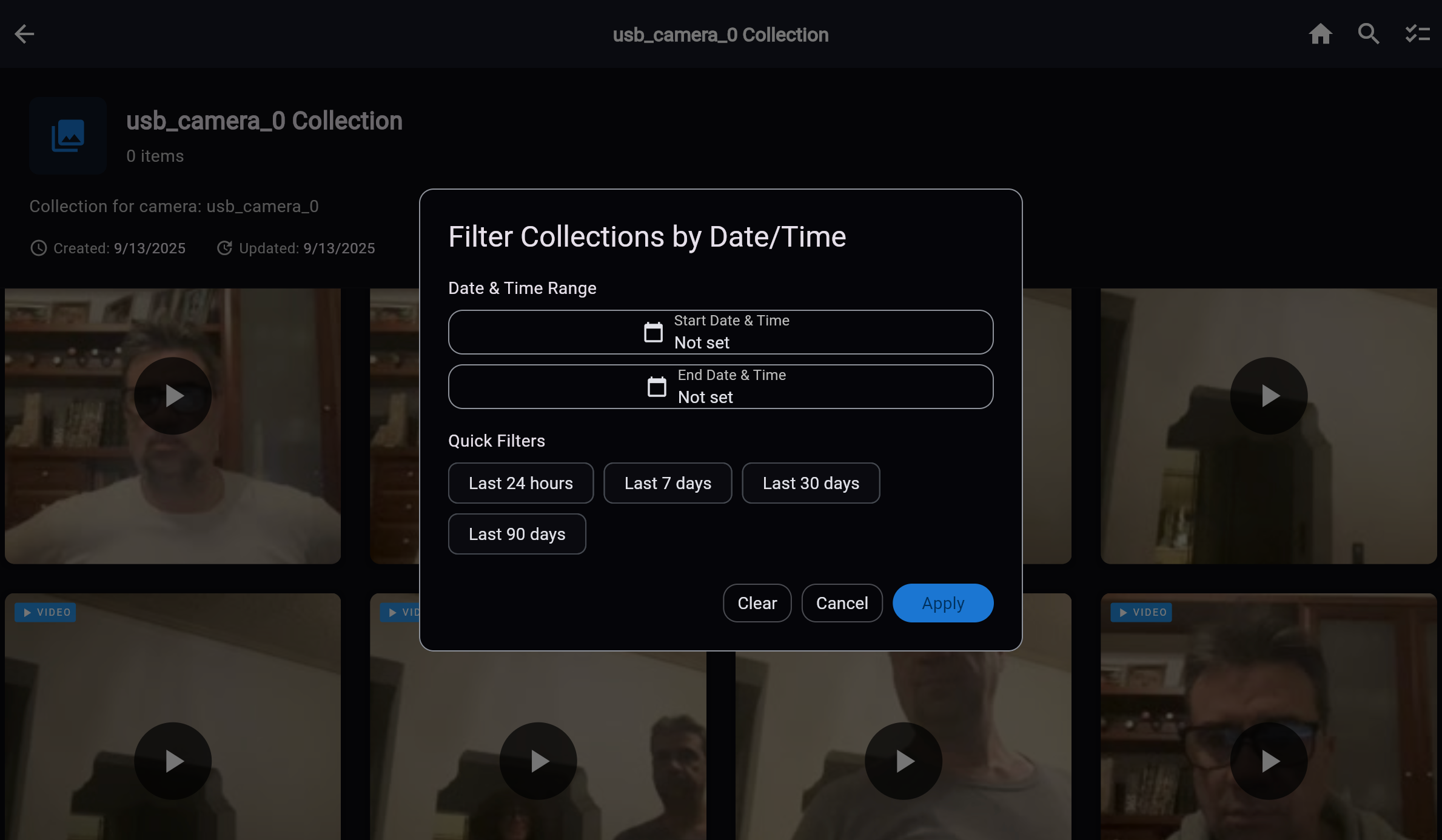Click the usb_camera_0 Collection title bar
The image size is (1442, 840).
click(720, 34)
